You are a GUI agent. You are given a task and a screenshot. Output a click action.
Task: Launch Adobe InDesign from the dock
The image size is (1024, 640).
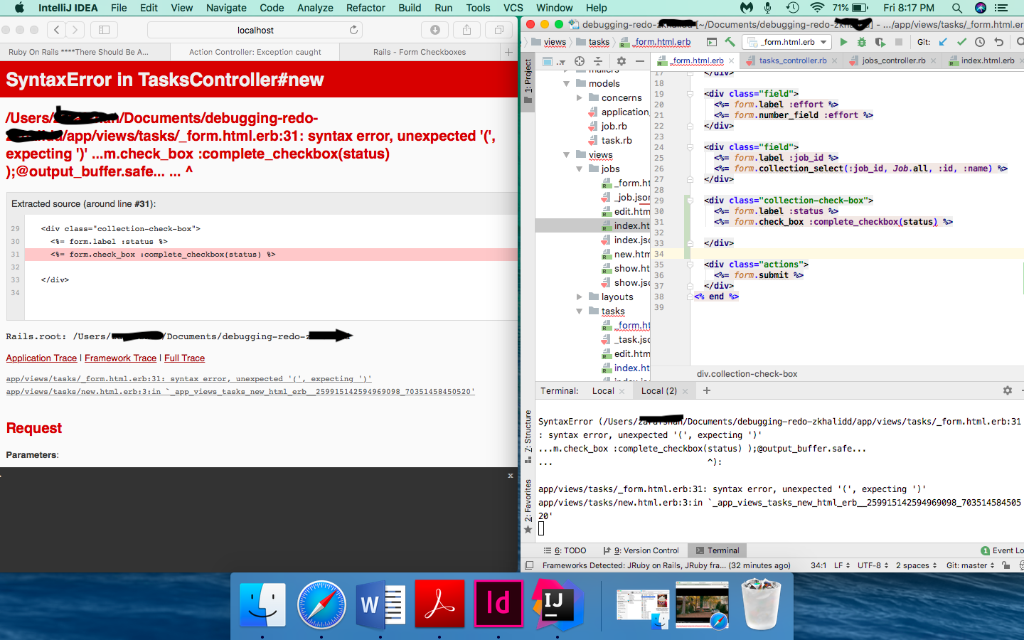point(498,604)
